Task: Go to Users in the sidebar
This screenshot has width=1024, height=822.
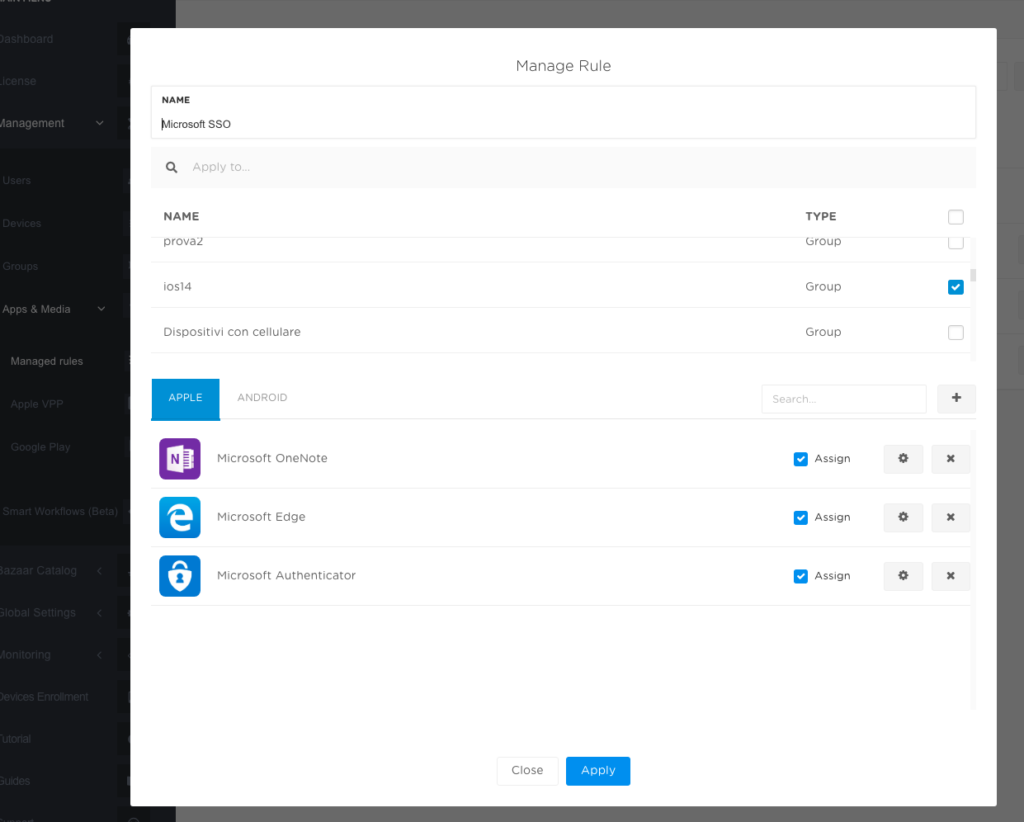Action: click(x=16, y=180)
